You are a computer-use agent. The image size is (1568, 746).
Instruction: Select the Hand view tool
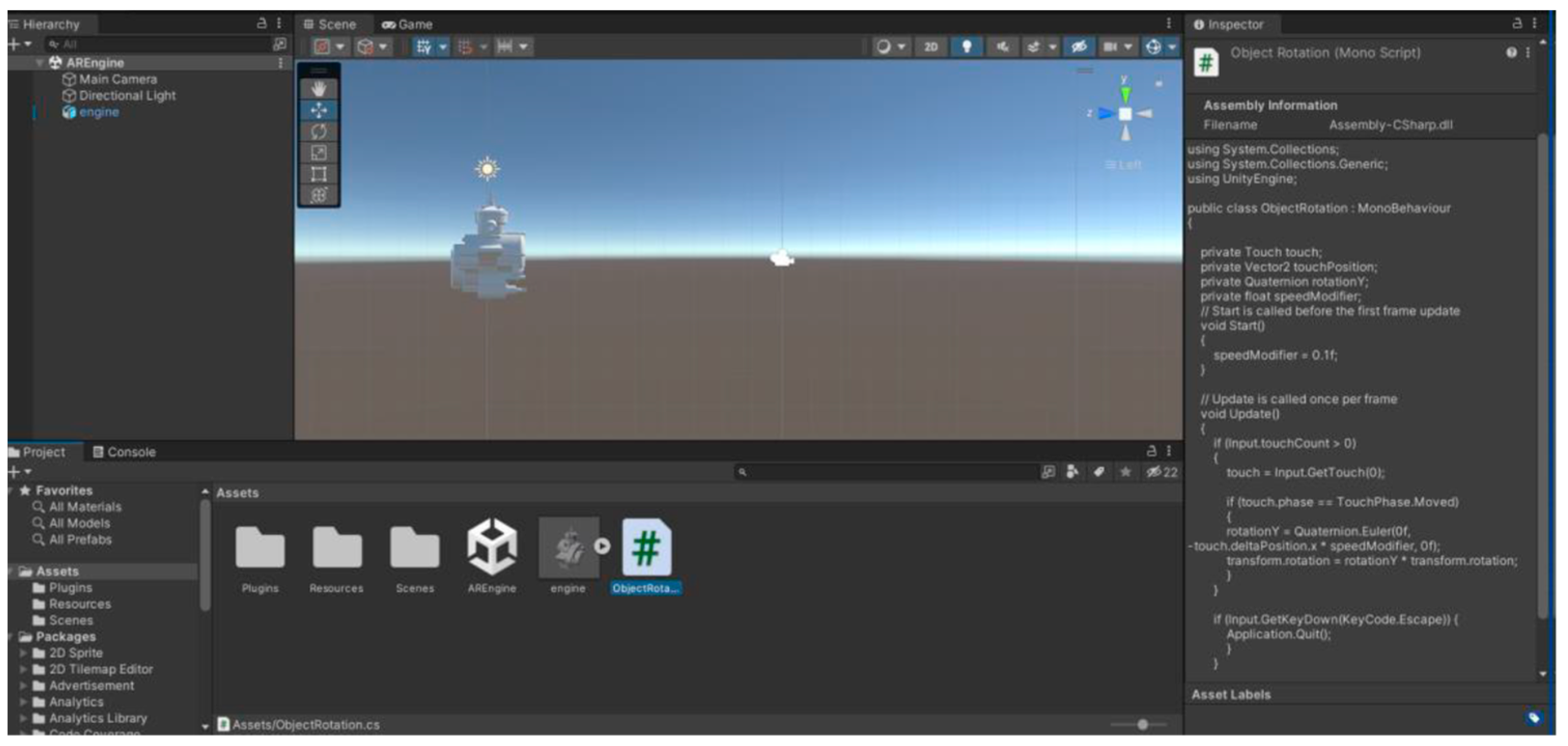point(318,89)
